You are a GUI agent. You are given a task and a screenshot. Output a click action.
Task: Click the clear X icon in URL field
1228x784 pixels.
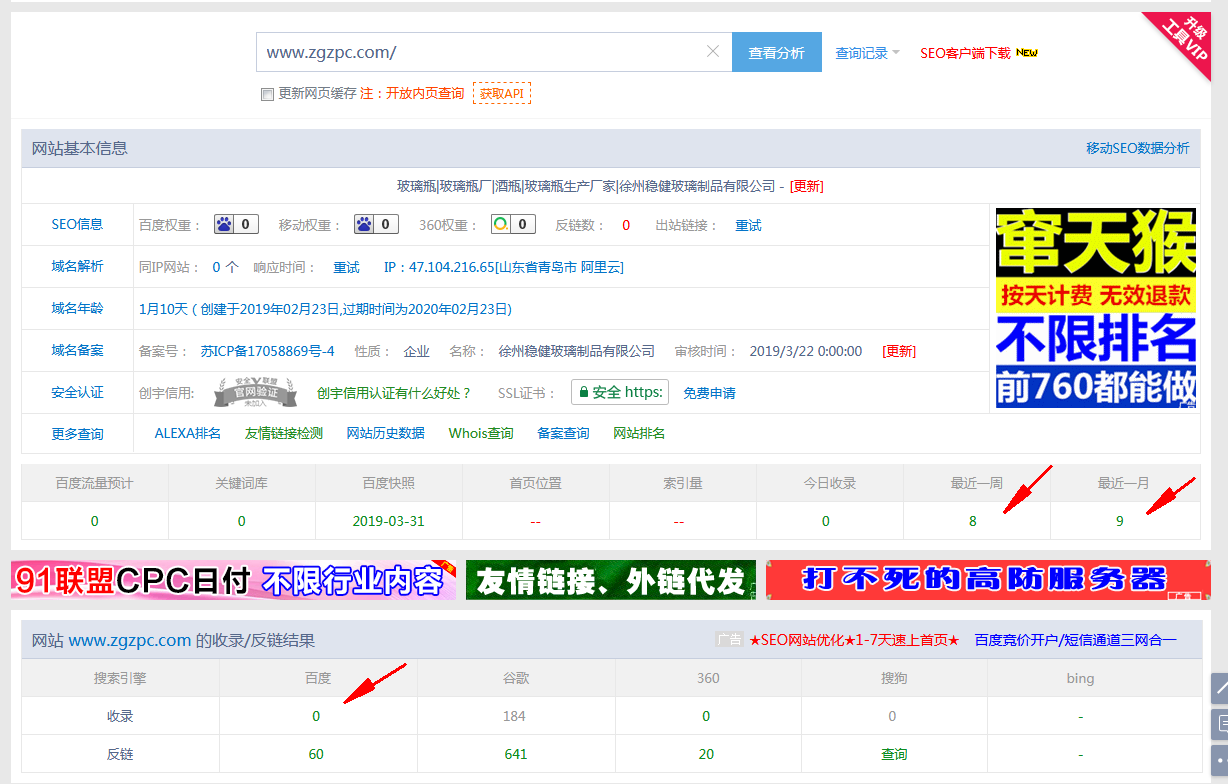[x=713, y=52]
